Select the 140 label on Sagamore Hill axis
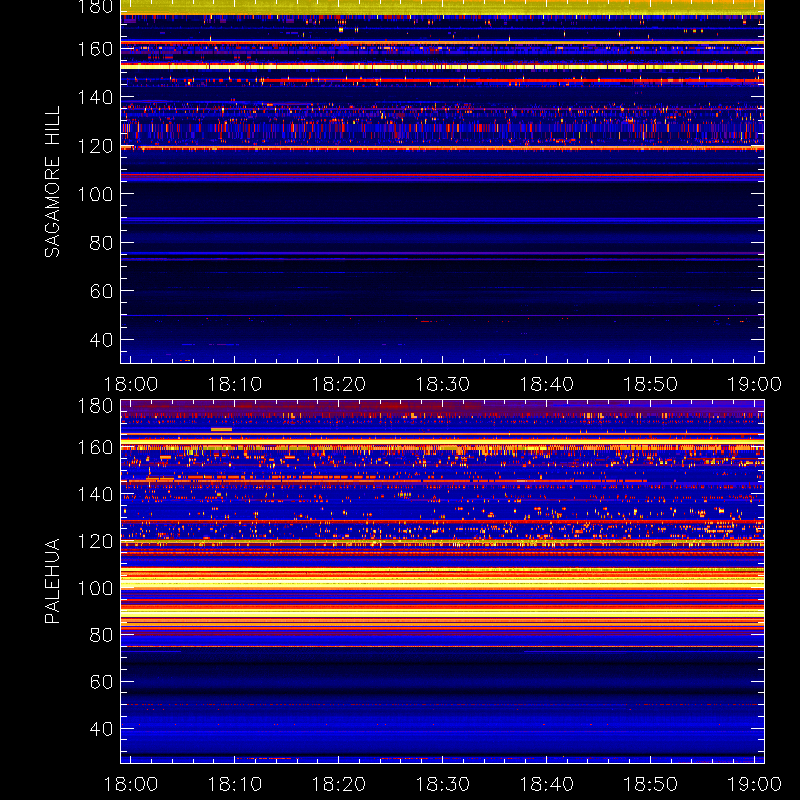 tap(95, 97)
